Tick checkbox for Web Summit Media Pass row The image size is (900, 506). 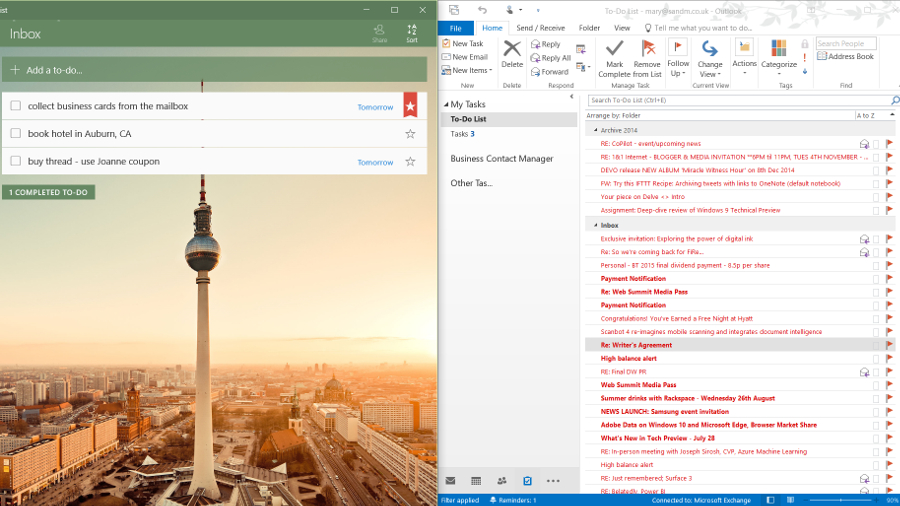876,385
